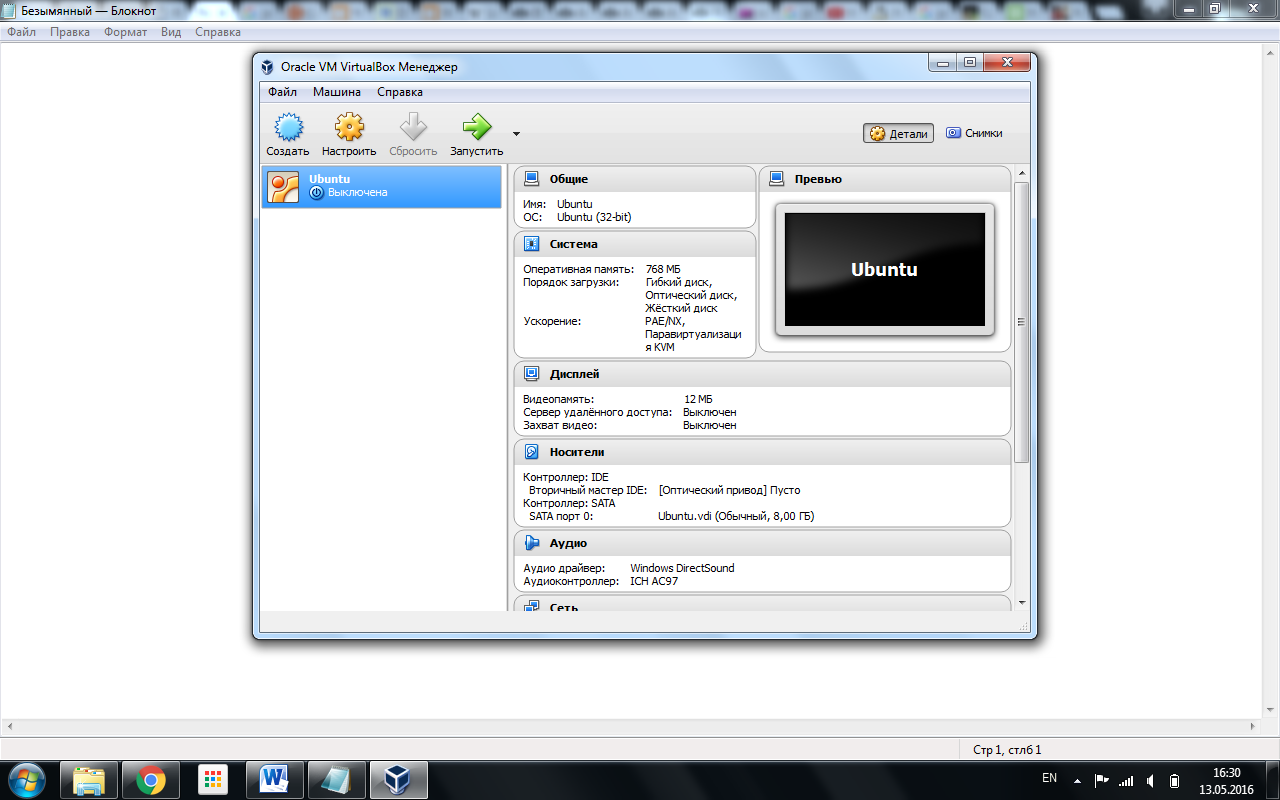Open File Explorer from the taskbar

coord(89,779)
